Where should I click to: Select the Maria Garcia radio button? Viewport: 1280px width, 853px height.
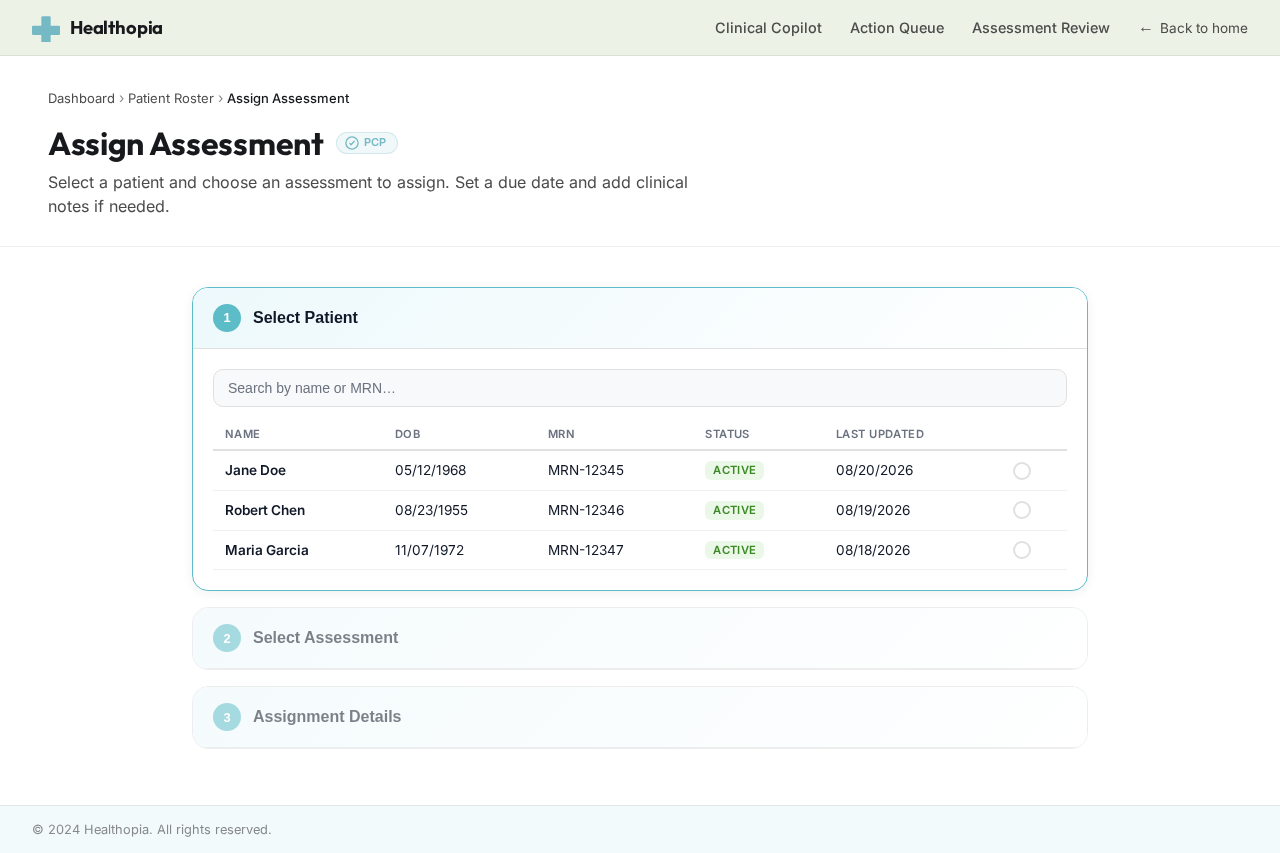pyautogui.click(x=1022, y=550)
